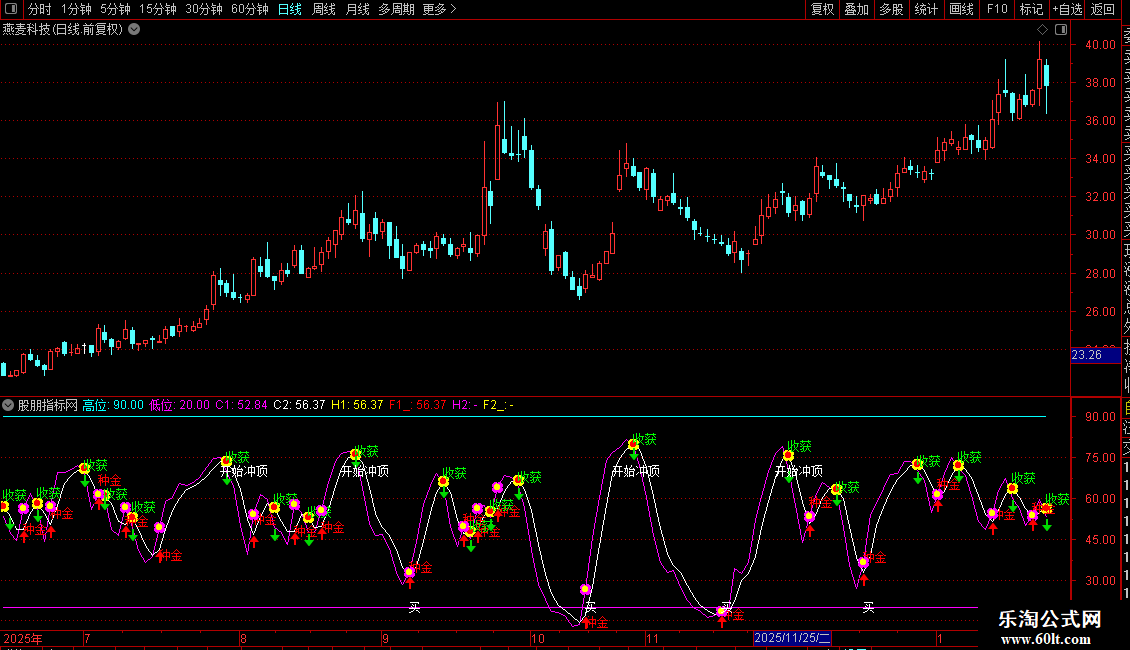
Task: Open the 统计 statistics tool
Action: click(x=926, y=9)
